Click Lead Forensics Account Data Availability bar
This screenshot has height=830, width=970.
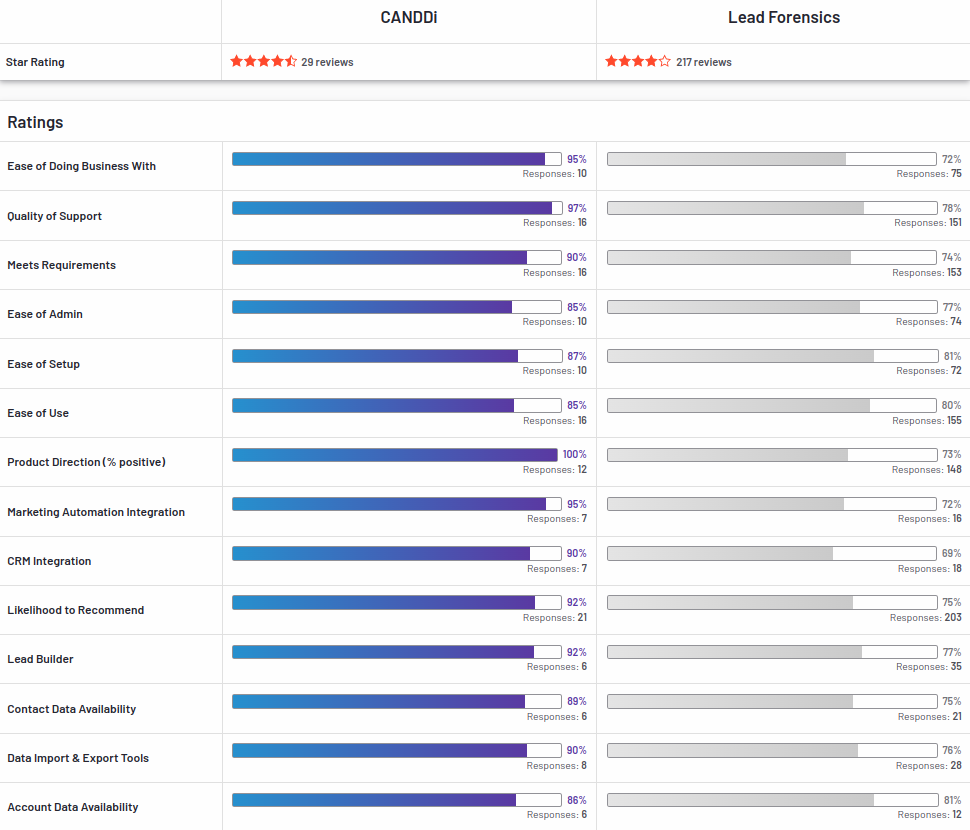773,800
